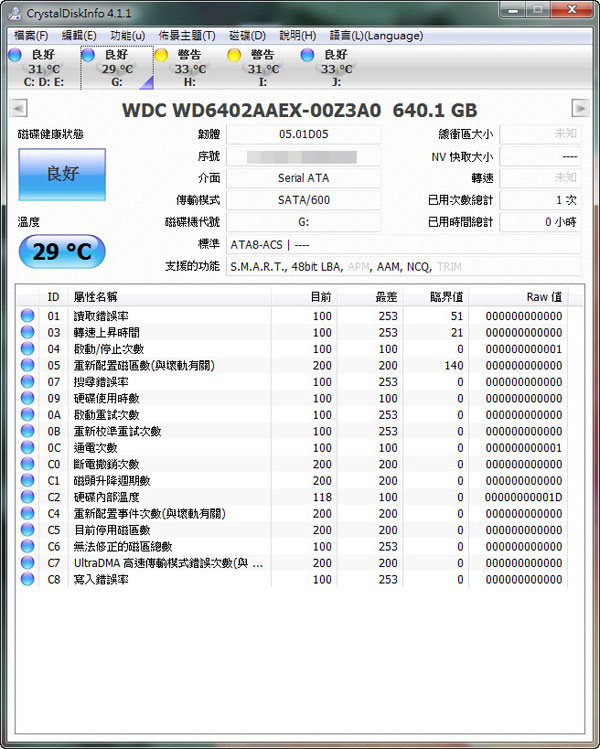Click status icon of row 01 讀取錯誤率

28,316
